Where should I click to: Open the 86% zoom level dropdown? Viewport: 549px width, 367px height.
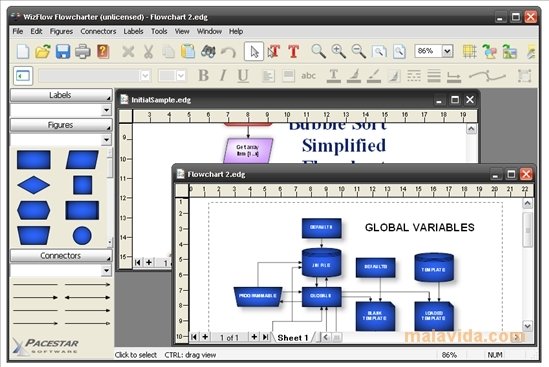(x=447, y=51)
